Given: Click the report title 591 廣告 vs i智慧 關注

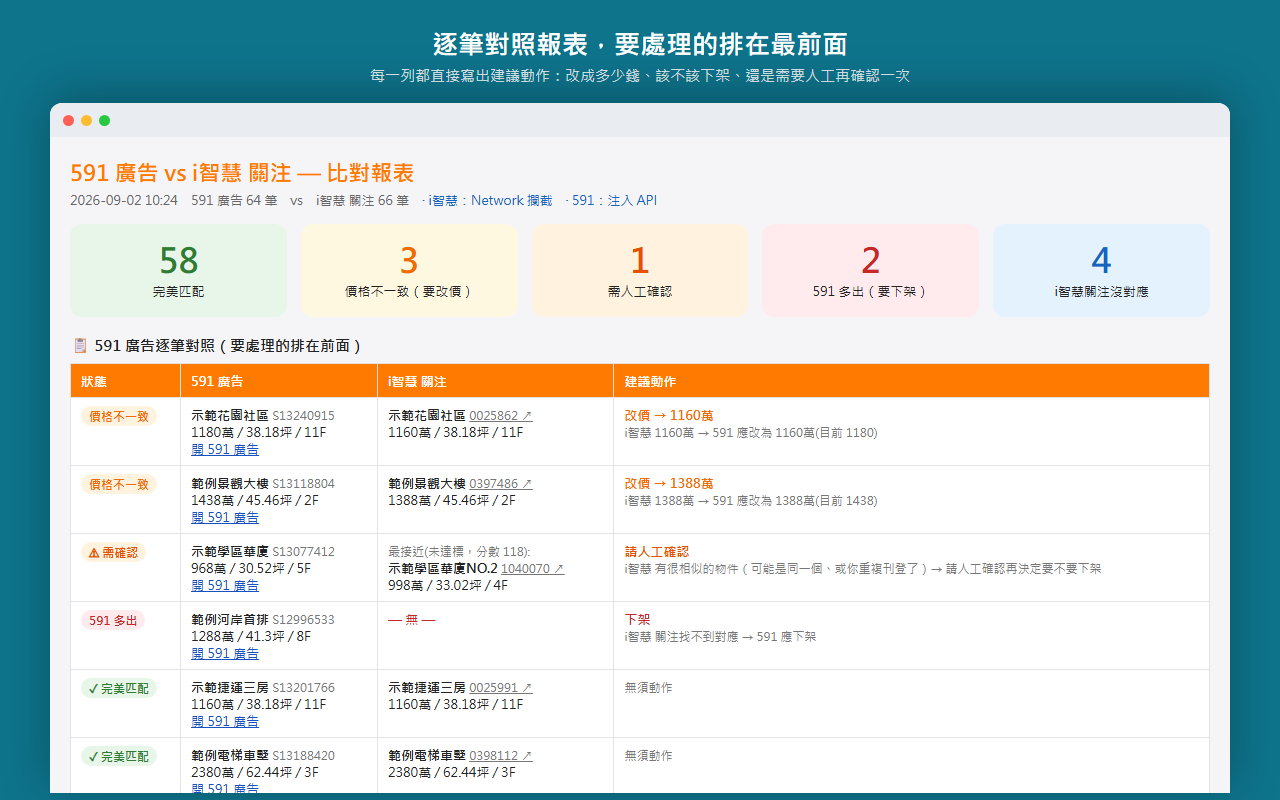Looking at the screenshot, I should tap(242, 172).
